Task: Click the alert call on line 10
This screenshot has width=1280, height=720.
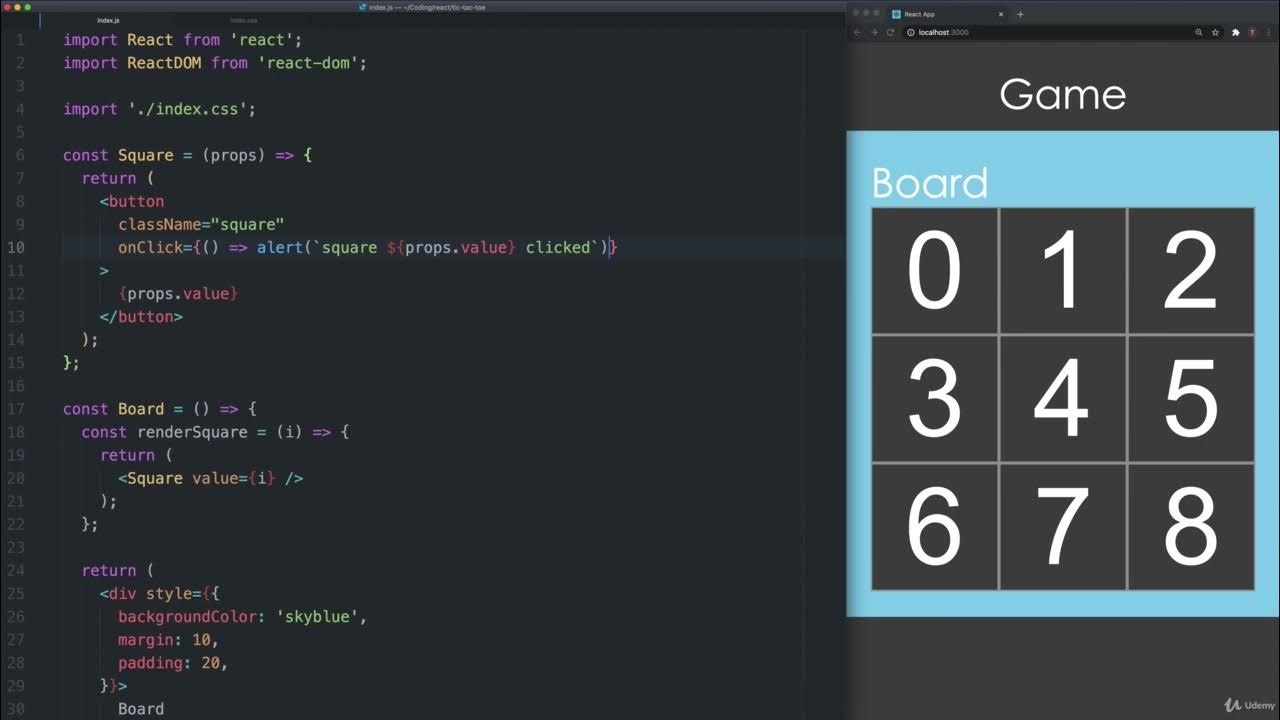Action: 433,247
